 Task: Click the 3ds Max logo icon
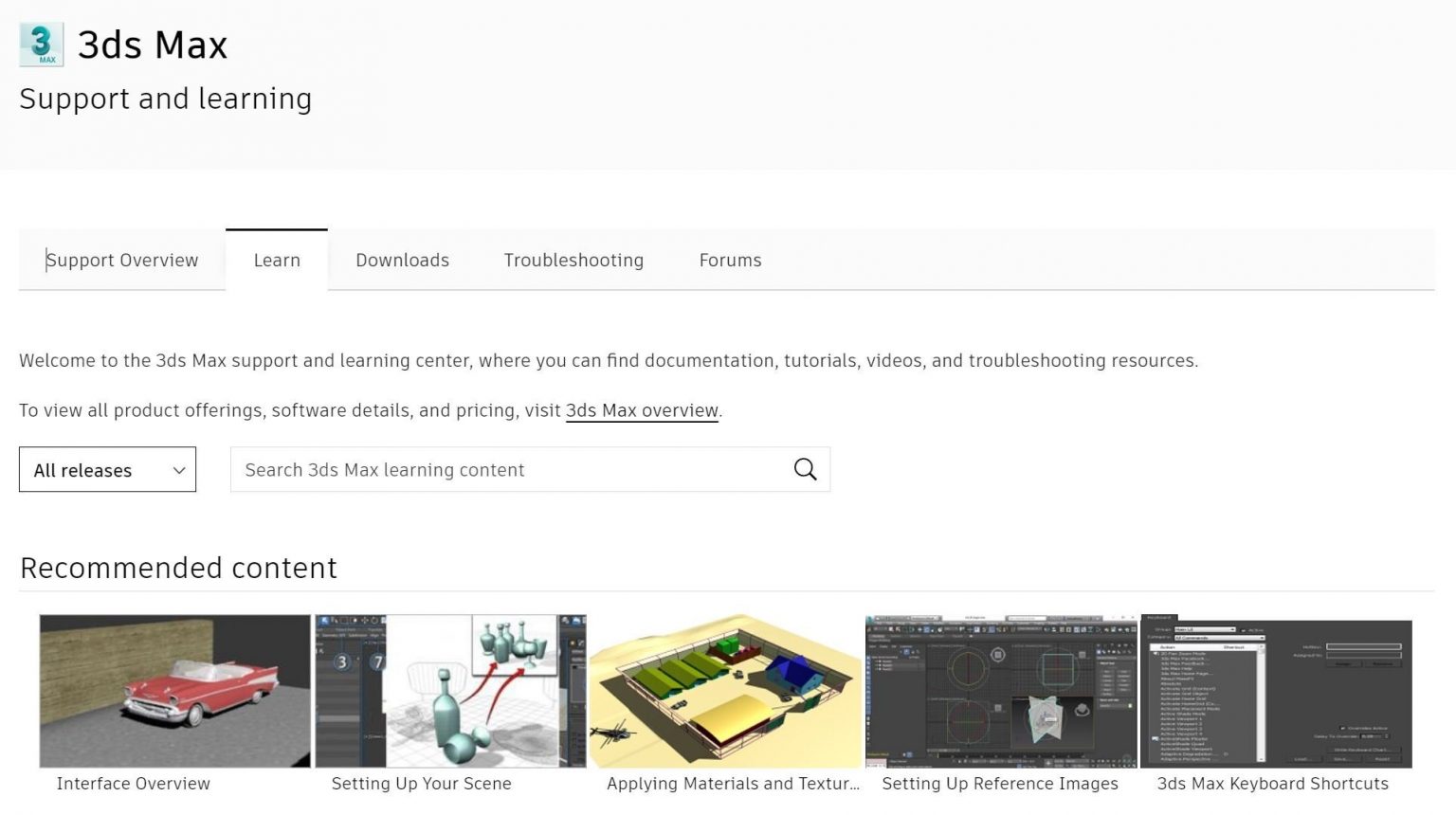click(x=41, y=45)
